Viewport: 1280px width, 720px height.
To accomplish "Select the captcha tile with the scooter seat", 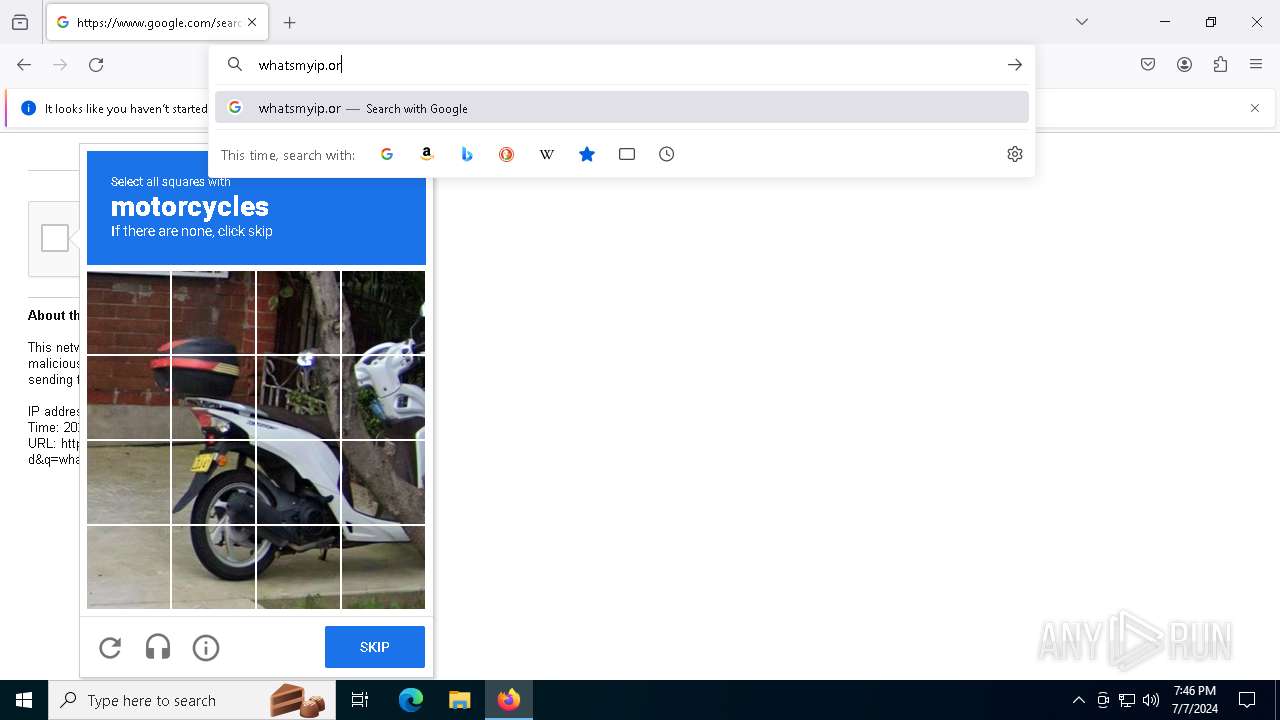I will 298,397.
